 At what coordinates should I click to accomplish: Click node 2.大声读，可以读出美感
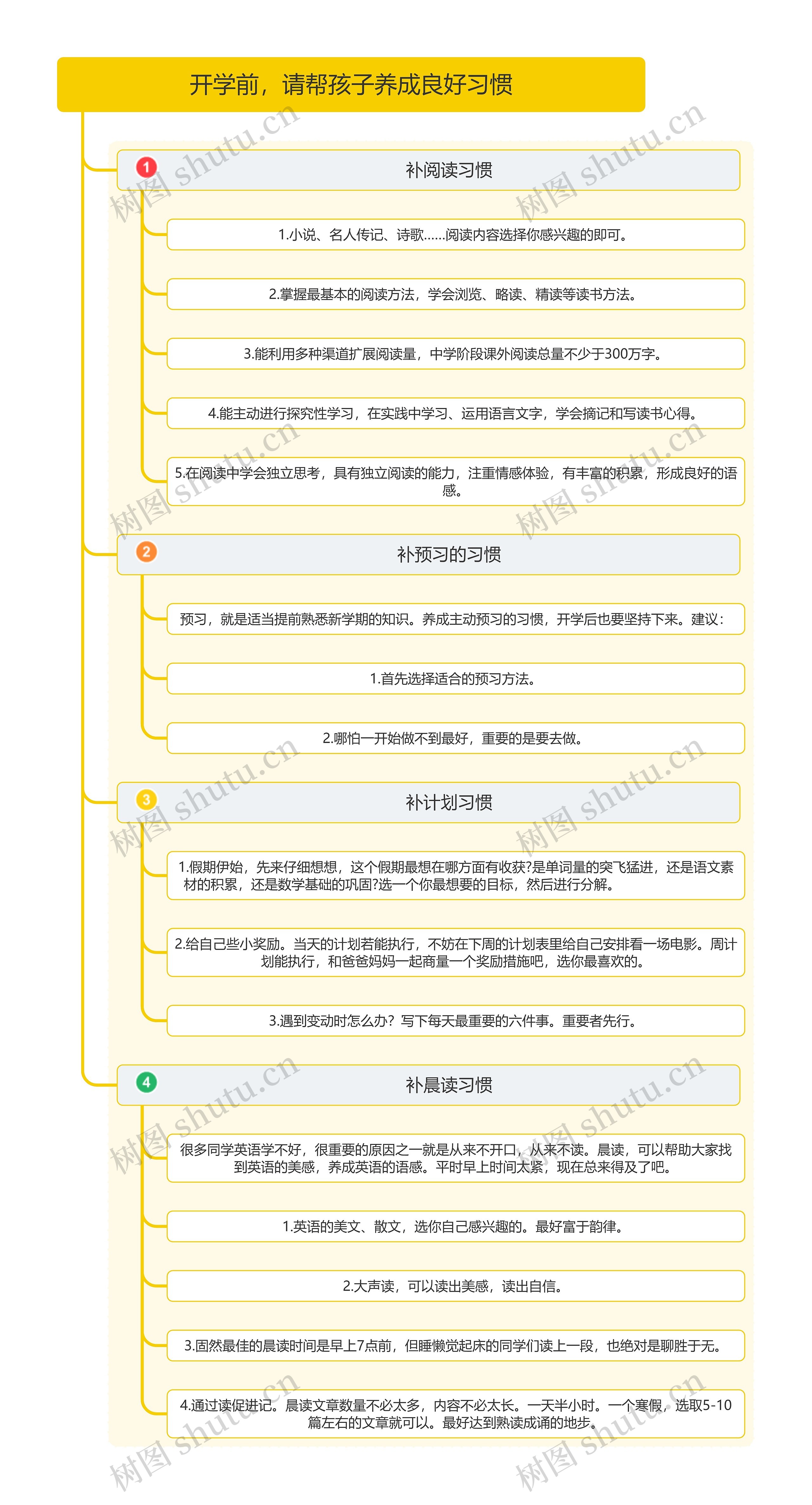point(456,1286)
